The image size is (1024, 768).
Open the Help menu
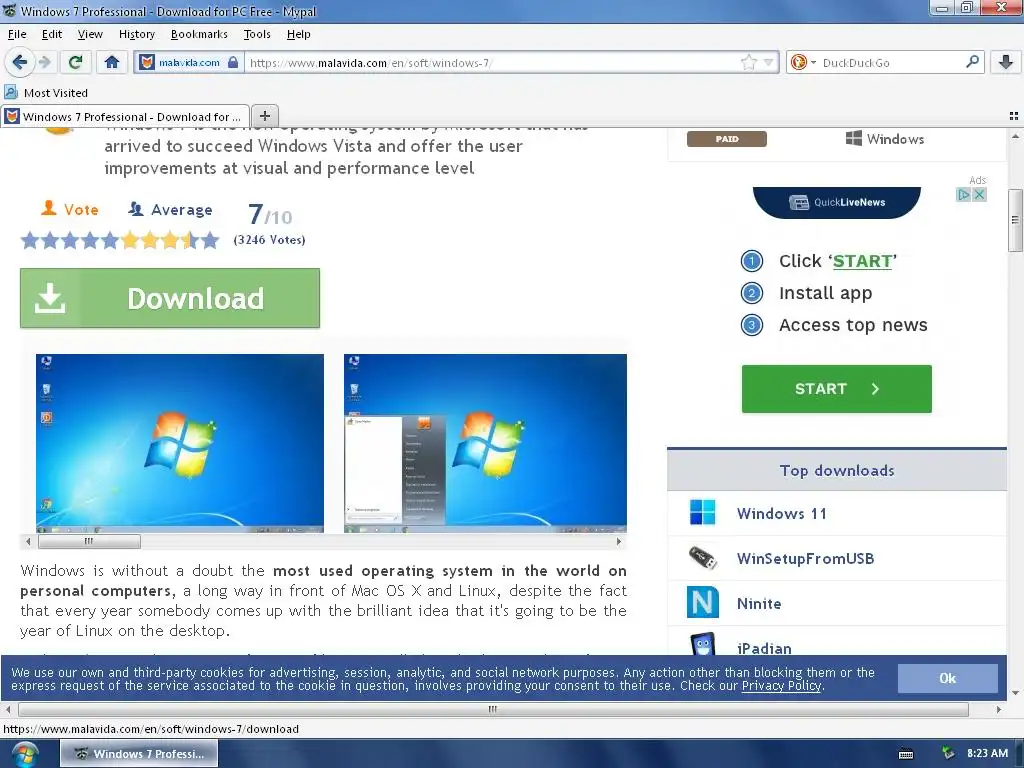298,34
